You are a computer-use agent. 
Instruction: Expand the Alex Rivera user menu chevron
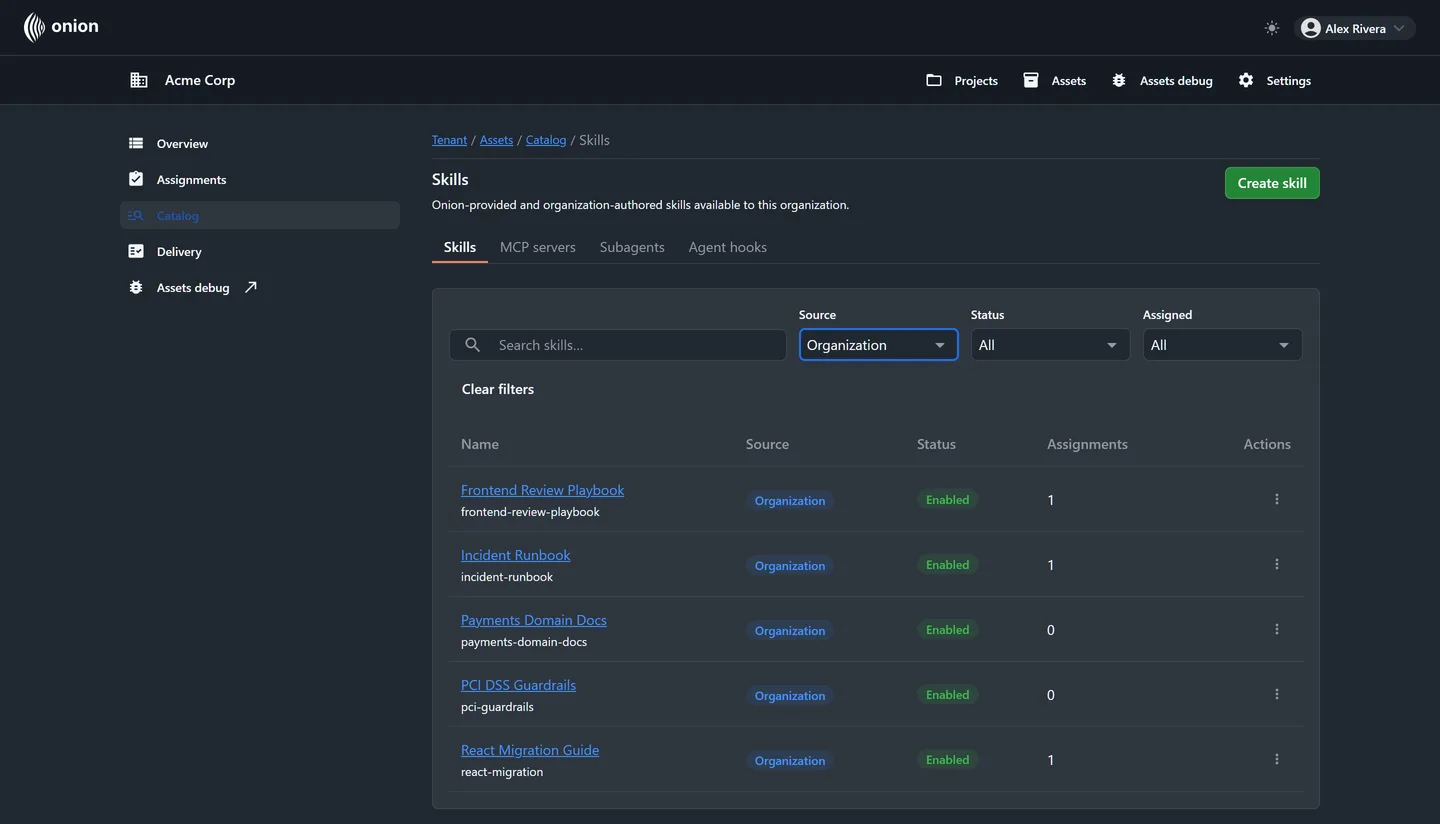click(x=1399, y=28)
